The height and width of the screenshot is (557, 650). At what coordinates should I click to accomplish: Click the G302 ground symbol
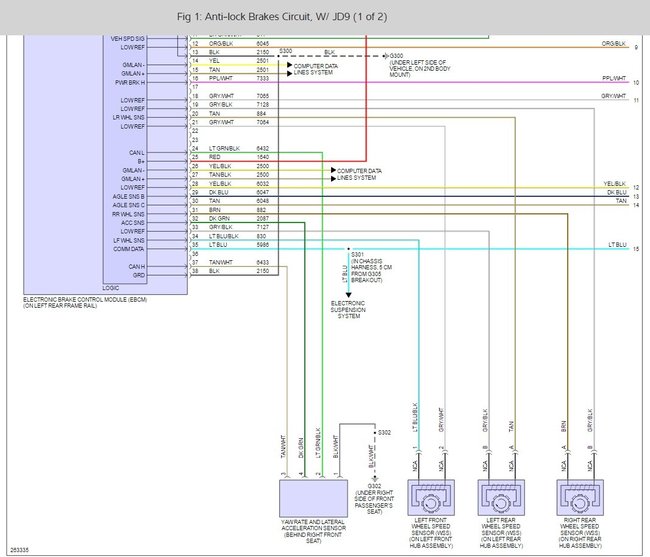coord(375,479)
